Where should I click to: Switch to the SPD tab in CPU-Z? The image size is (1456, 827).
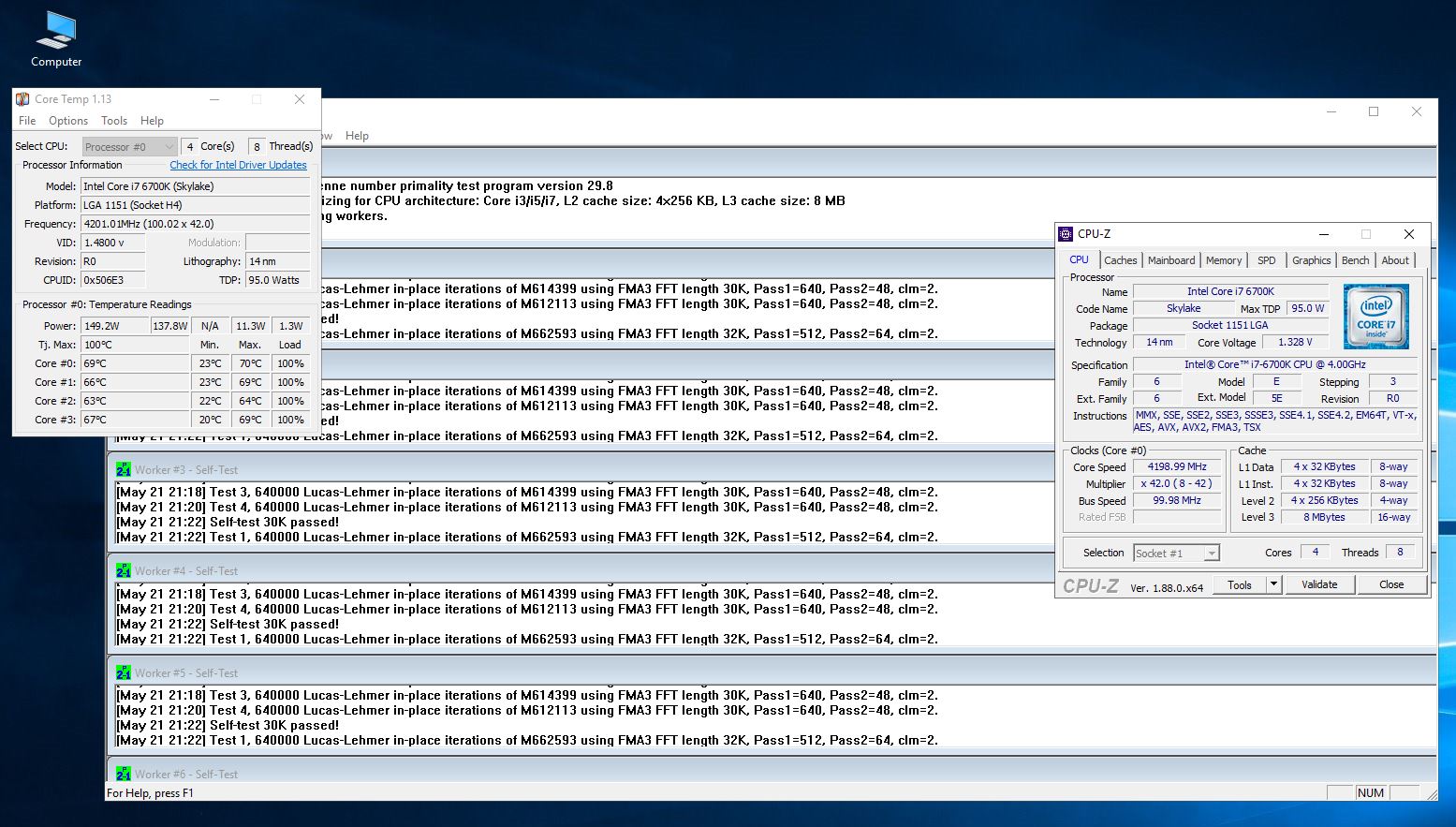click(x=1267, y=260)
